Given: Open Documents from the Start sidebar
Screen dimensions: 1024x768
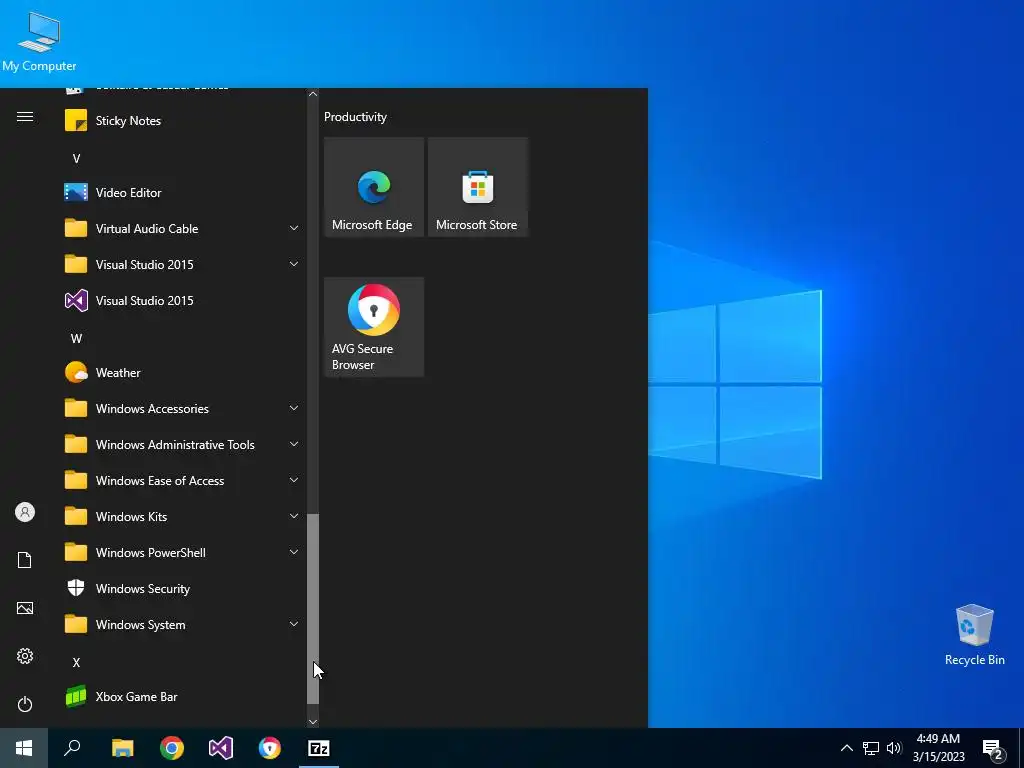Looking at the screenshot, I should (25, 560).
